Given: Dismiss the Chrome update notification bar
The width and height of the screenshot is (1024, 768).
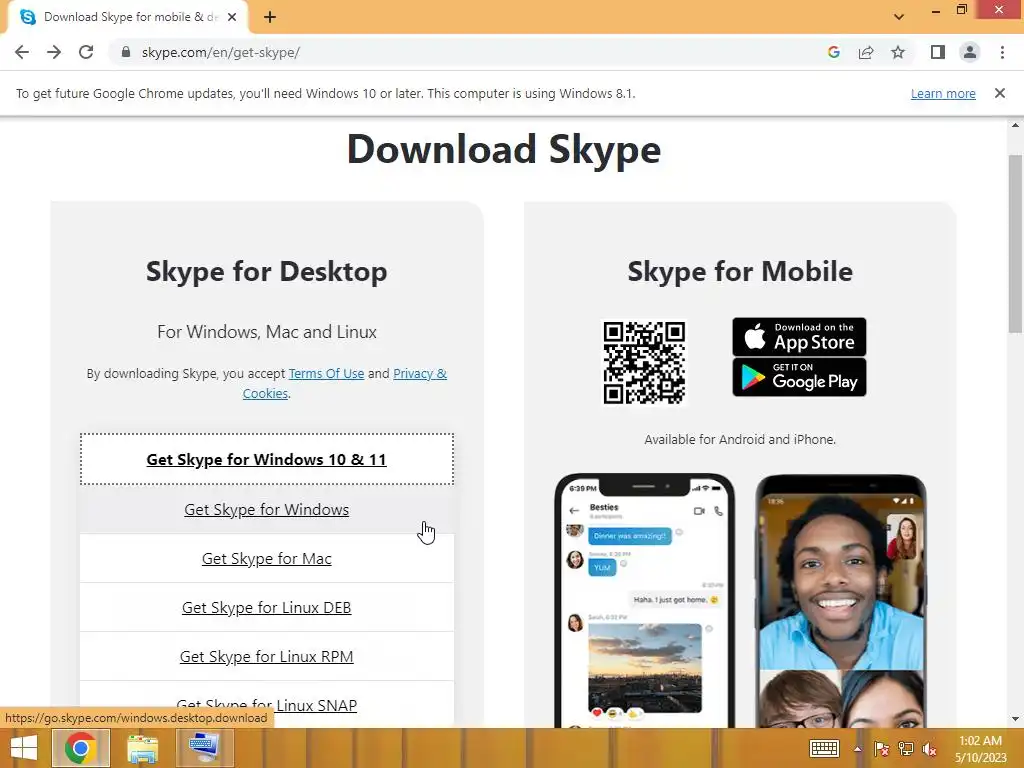Looking at the screenshot, I should coord(999,93).
